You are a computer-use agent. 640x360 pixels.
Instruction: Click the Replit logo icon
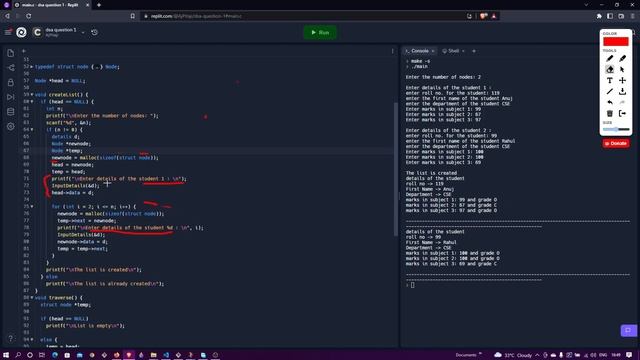[21, 32]
